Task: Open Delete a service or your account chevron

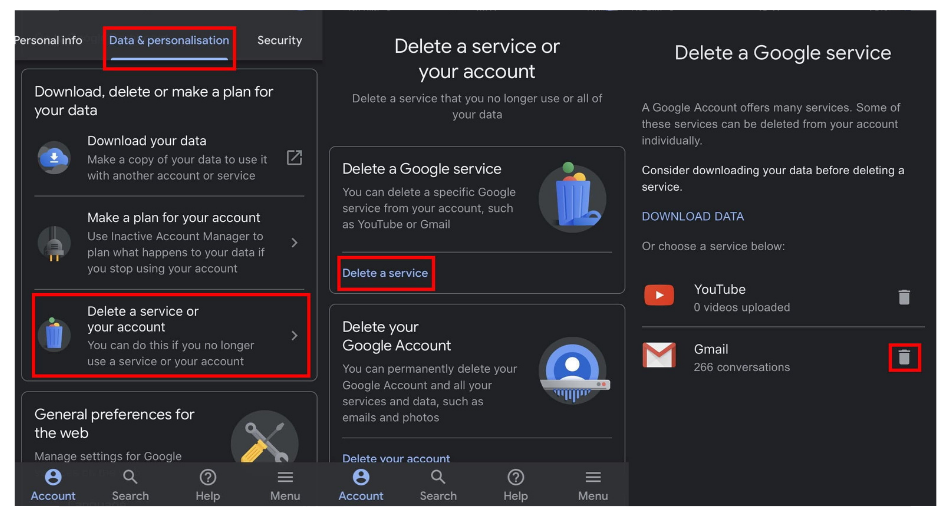Action: pos(294,335)
